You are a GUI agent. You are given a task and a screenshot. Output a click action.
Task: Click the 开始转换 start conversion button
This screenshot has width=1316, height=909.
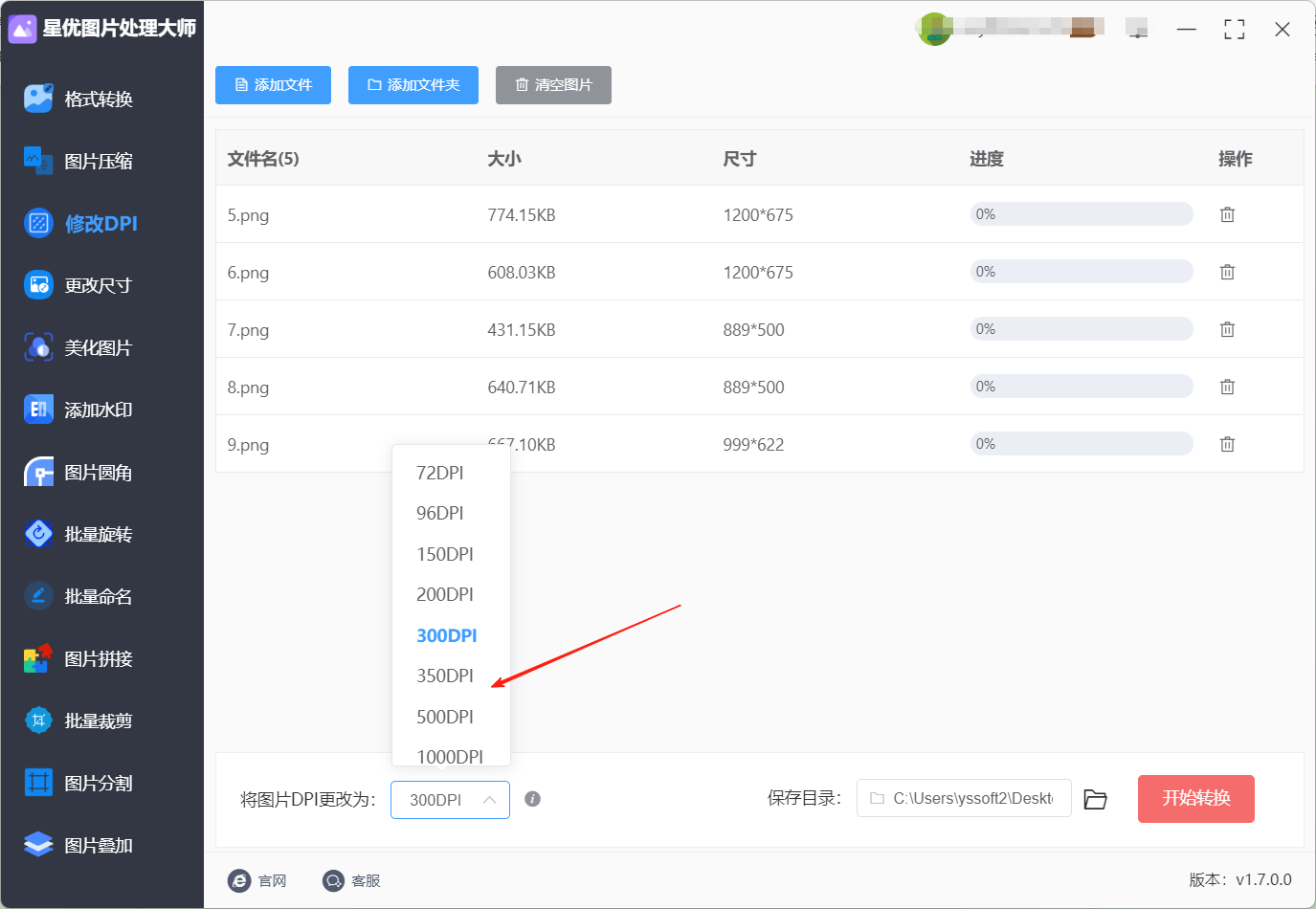tap(1196, 799)
